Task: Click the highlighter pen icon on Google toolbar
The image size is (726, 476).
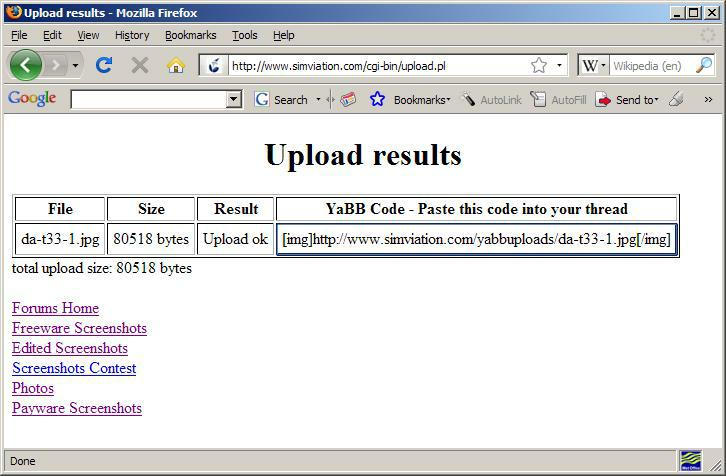Action: click(x=676, y=99)
